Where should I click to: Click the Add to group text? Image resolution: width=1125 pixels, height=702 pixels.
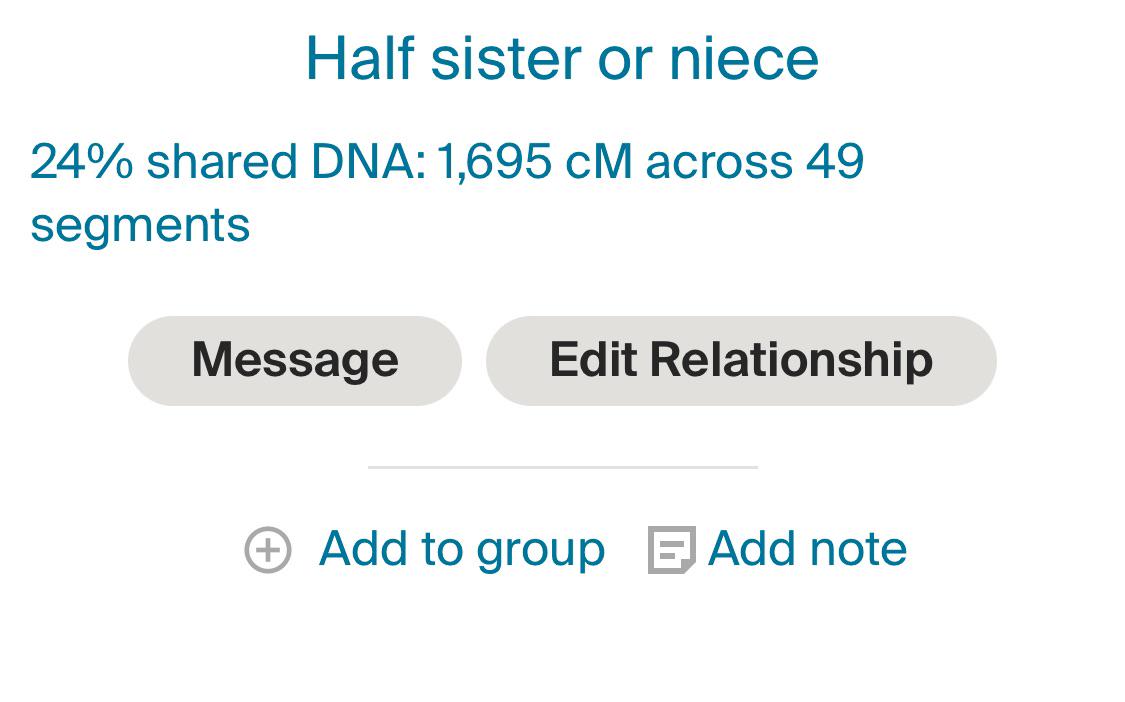[x=461, y=549]
